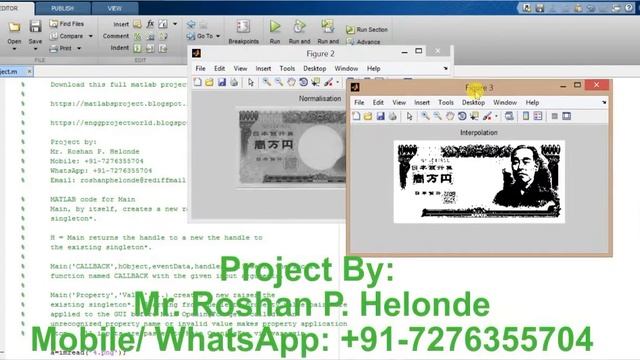Click the Compare button

point(66,36)
